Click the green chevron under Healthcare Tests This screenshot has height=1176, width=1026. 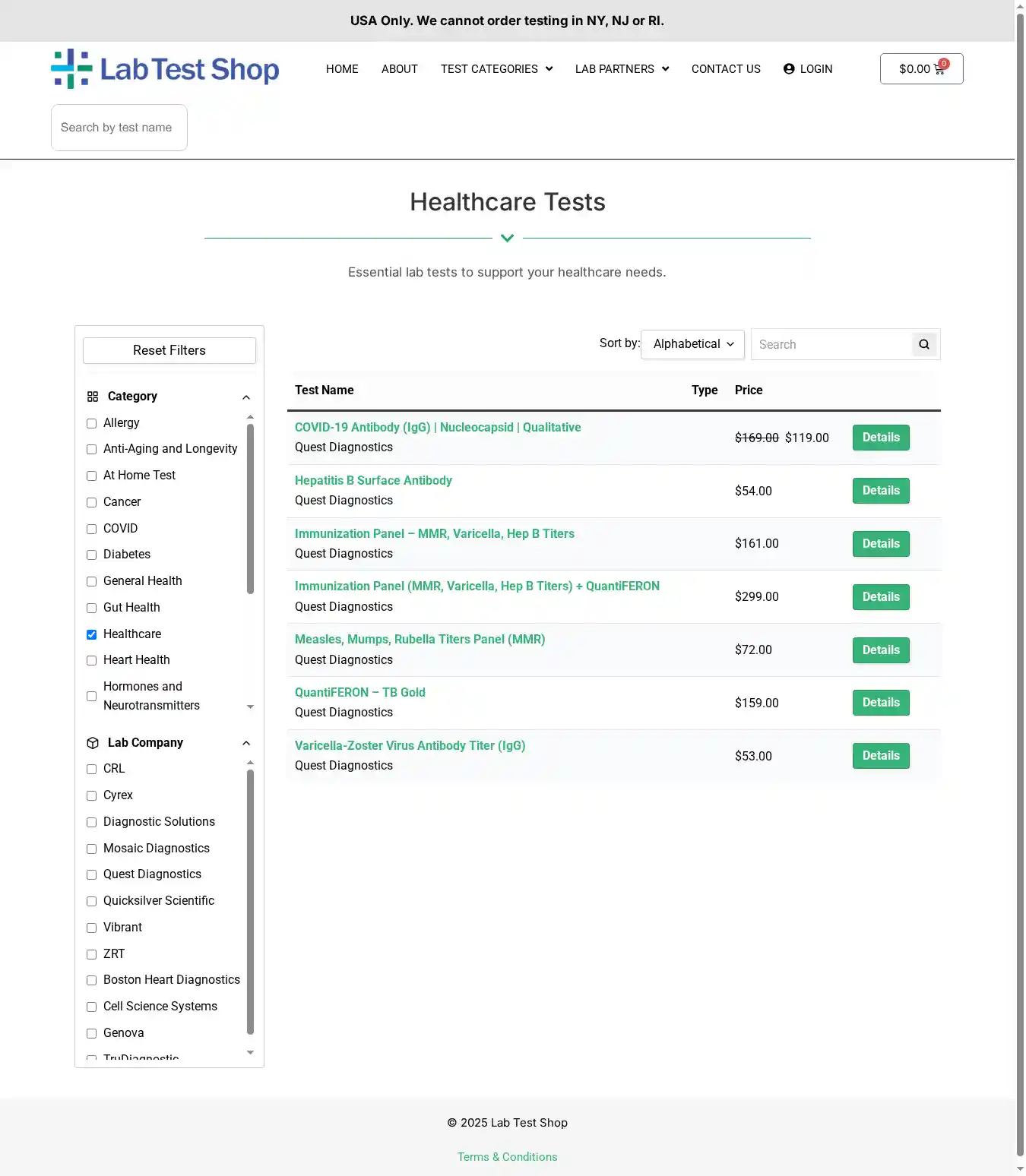click(508, 239)
